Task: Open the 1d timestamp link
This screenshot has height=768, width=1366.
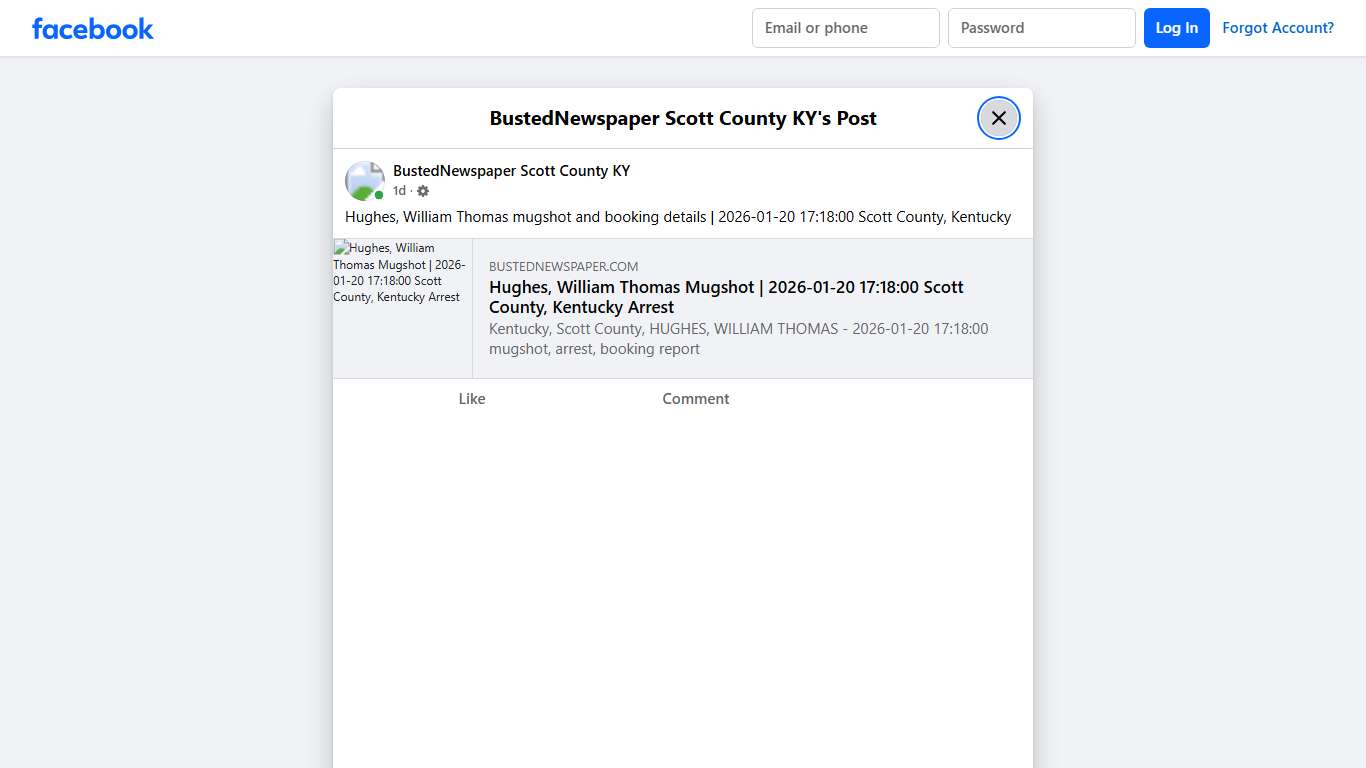Action: pyautogui.click(x=397, y=190)
